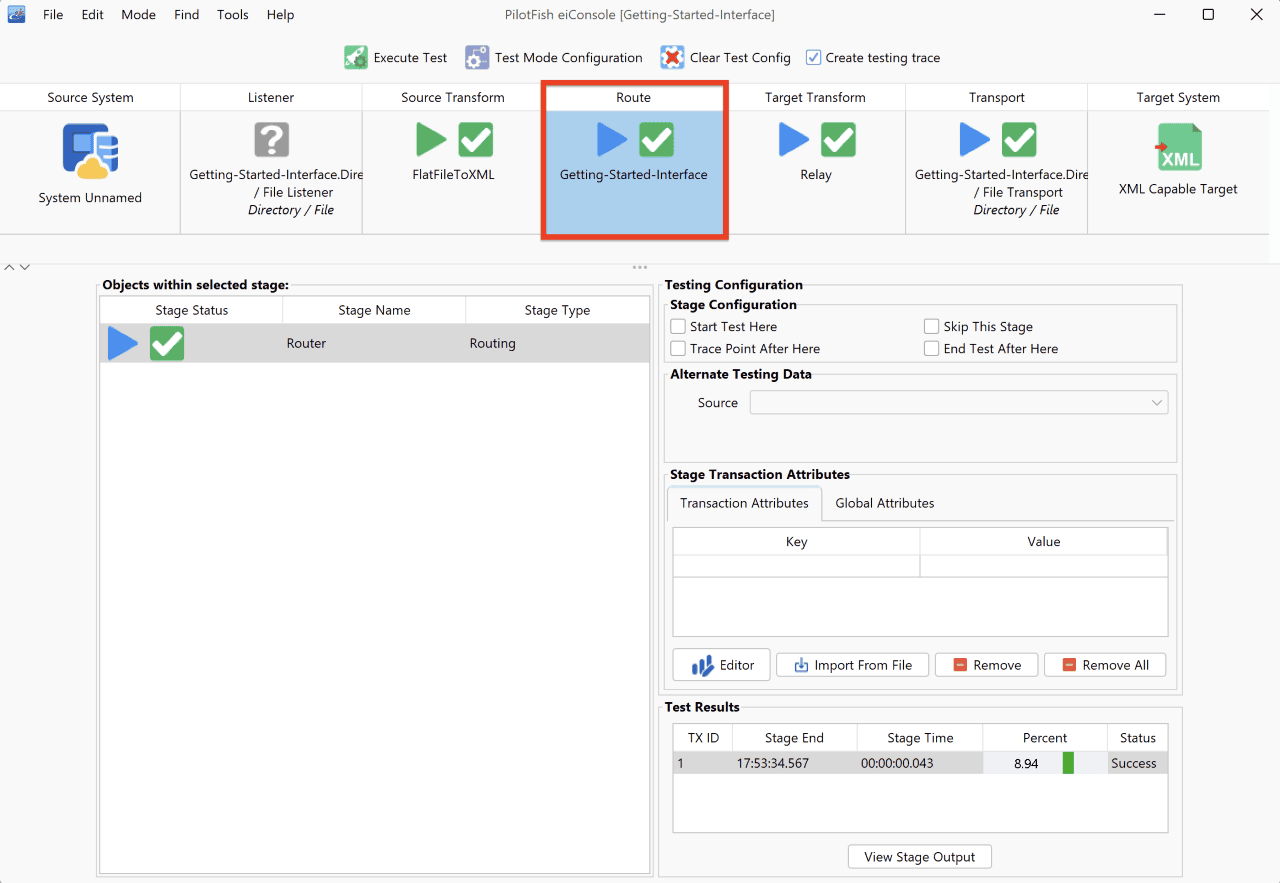Click the Success status cell
Viewport: 1280px width, 883px height.
click(1137, 763)
